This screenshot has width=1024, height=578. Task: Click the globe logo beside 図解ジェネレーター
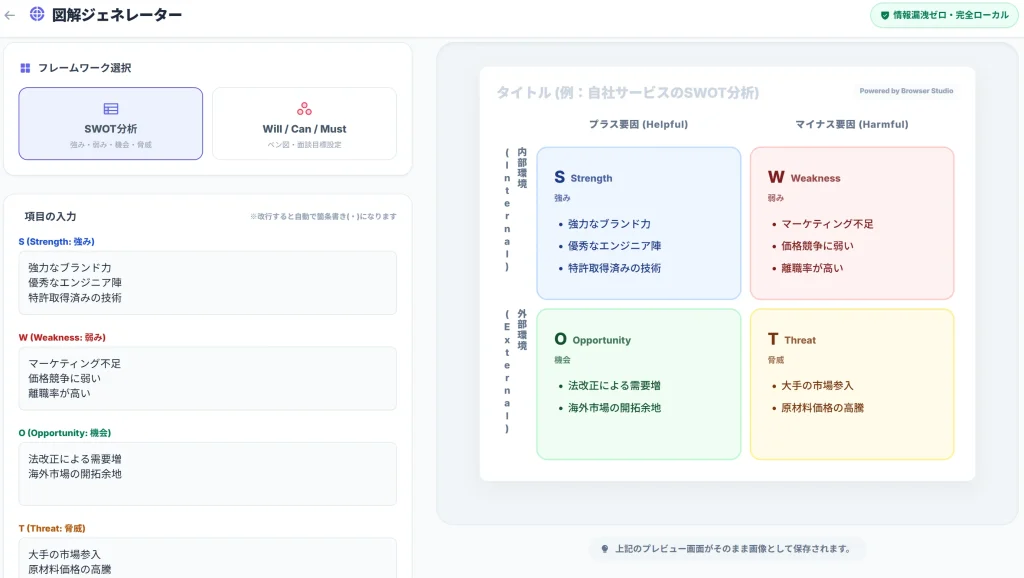coord(37,14)
